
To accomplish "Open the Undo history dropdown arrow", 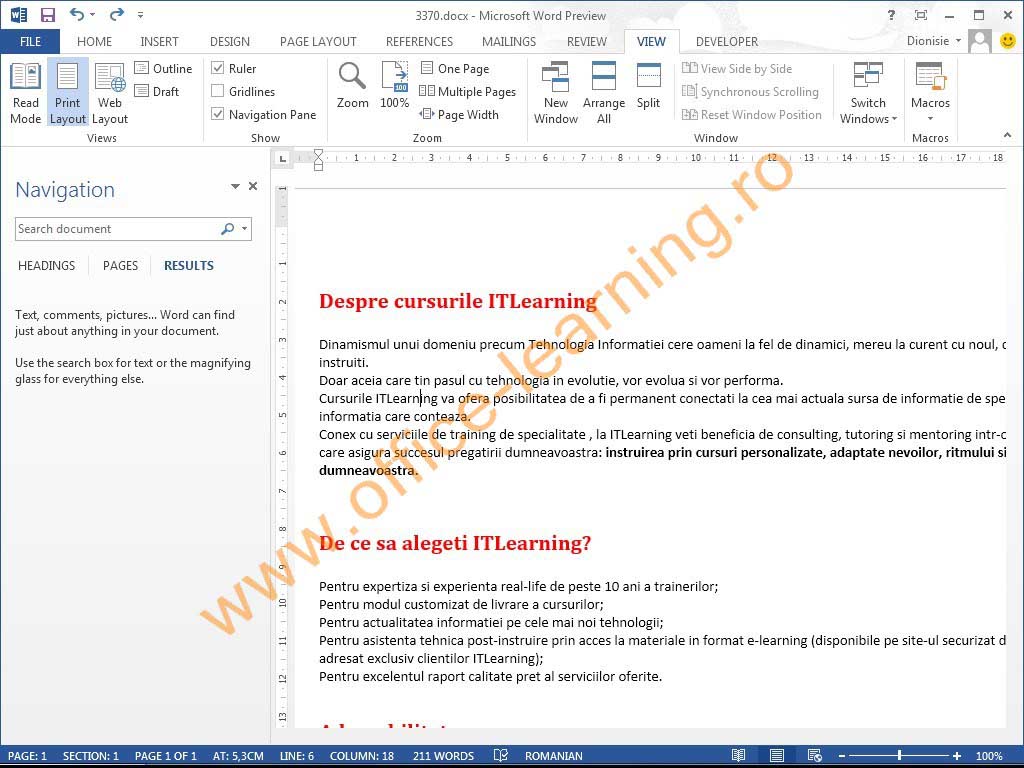I will point(93,14).
